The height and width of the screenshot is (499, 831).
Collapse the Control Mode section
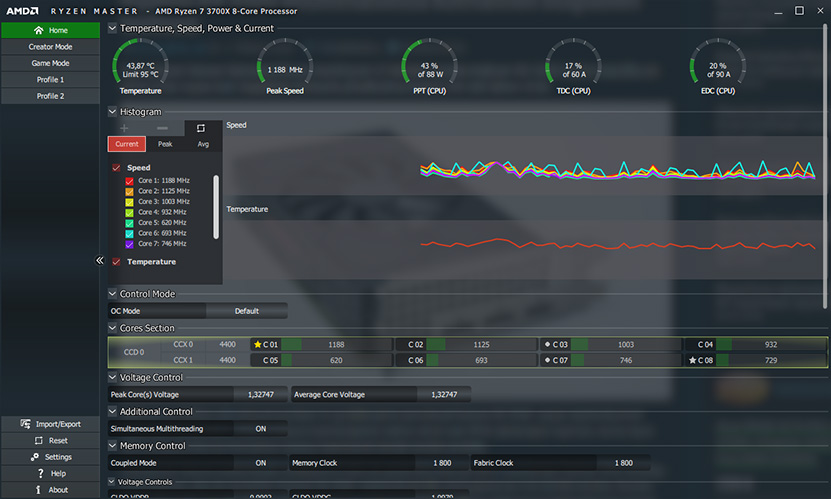(112, 293)
